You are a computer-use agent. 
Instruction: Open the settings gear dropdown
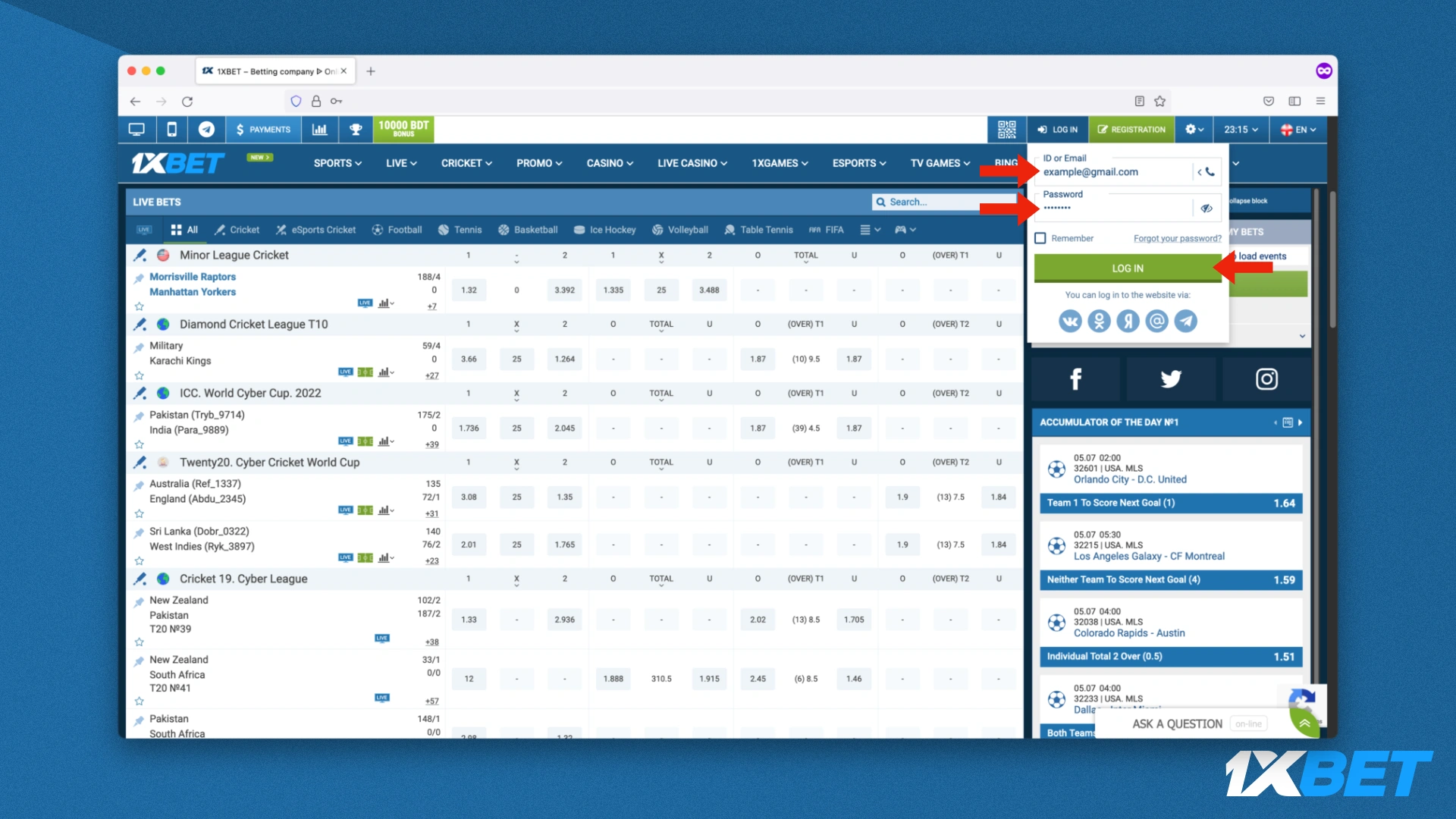1194,130
